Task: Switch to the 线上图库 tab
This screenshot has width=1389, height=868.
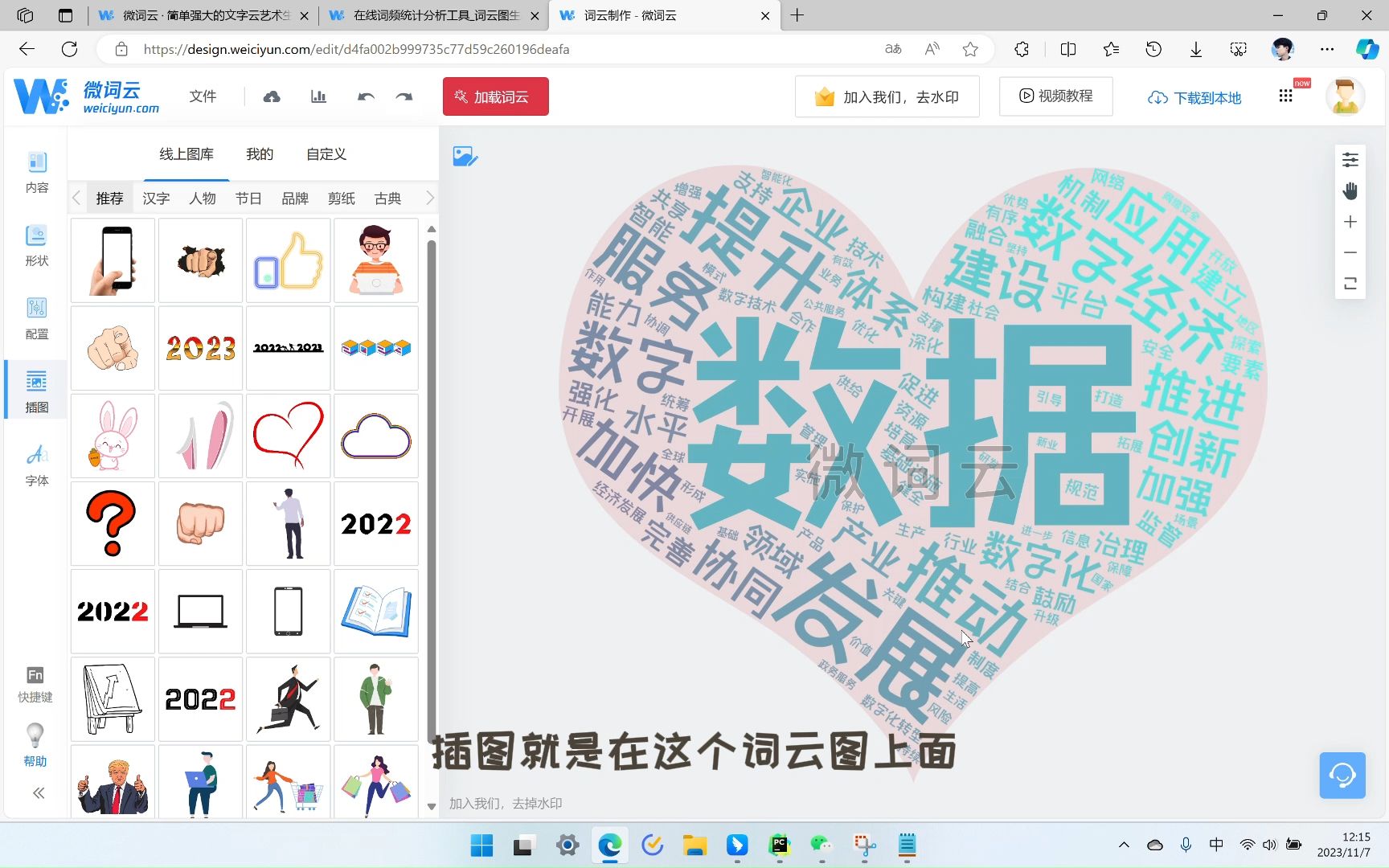Action: pos(186,154)
